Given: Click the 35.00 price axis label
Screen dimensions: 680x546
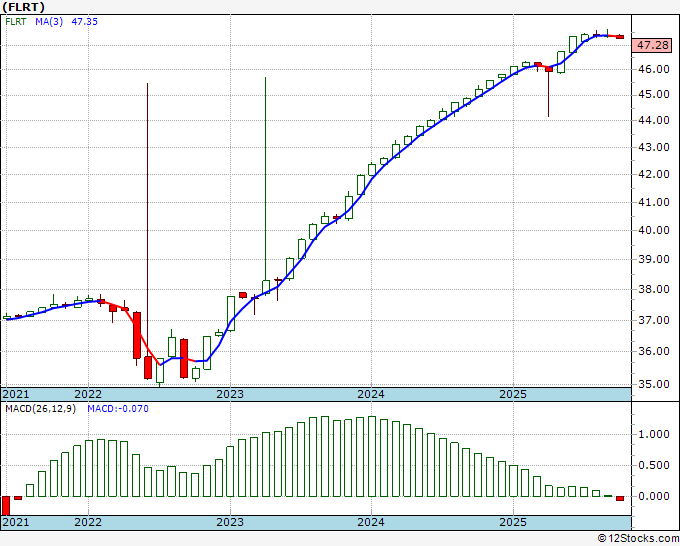Looking at the screenshot, I should pyautogui.click(x=654, y=384).
